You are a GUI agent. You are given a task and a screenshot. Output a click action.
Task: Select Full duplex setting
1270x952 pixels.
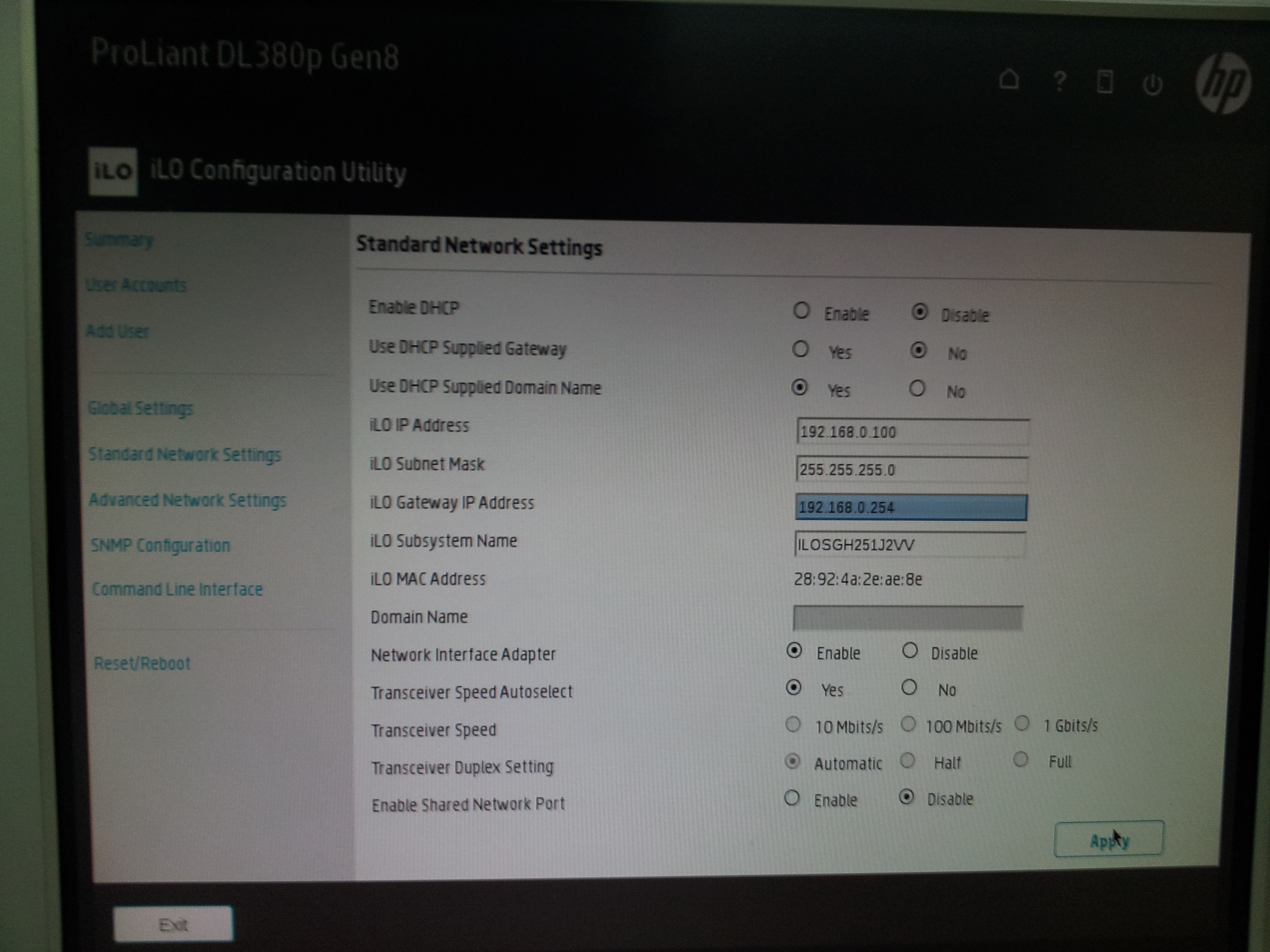[1020, 760]
